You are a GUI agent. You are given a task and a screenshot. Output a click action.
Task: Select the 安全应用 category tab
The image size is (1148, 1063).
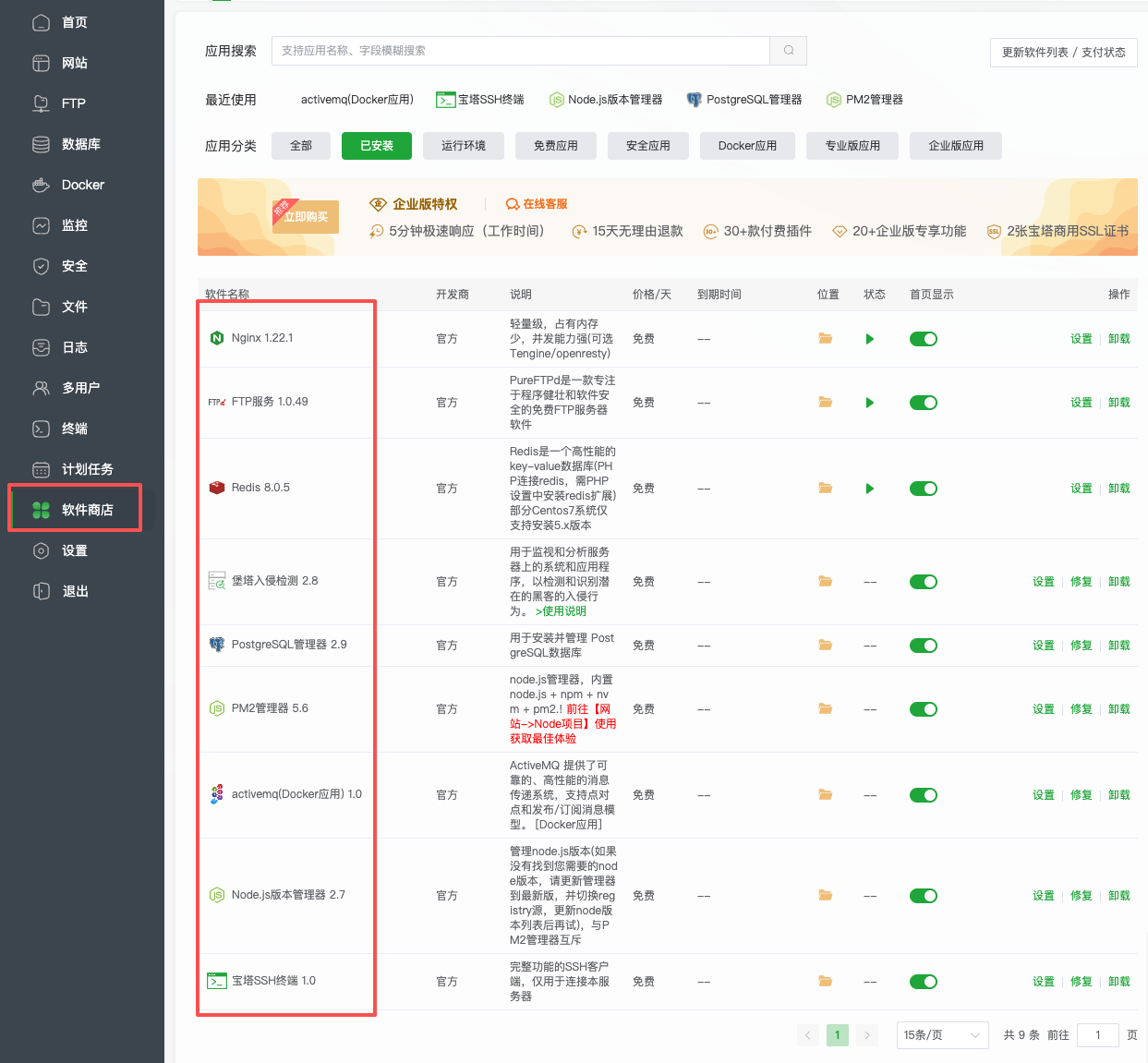pos(648,146)
